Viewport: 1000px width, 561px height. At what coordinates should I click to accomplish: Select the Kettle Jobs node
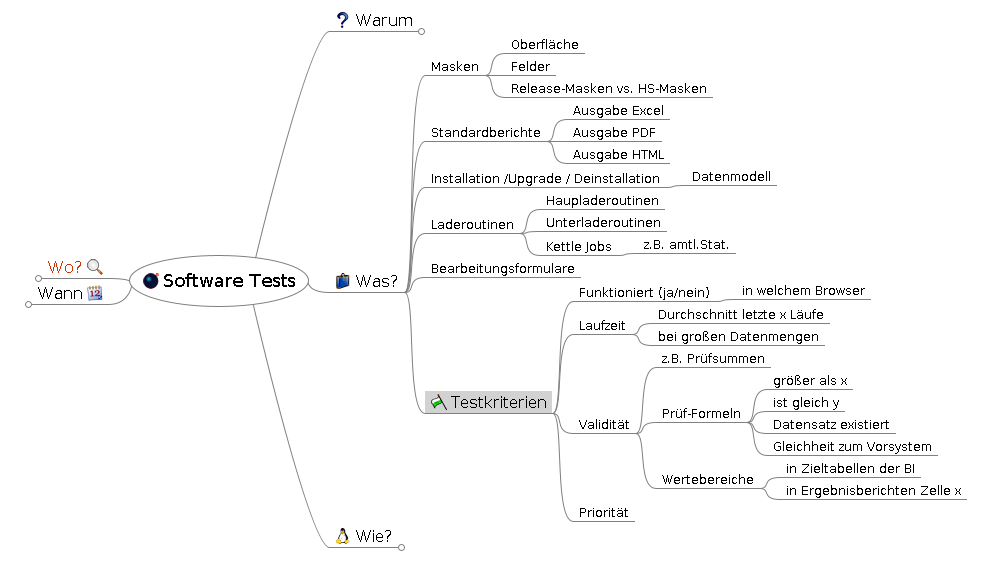click(x=578, y=246)
